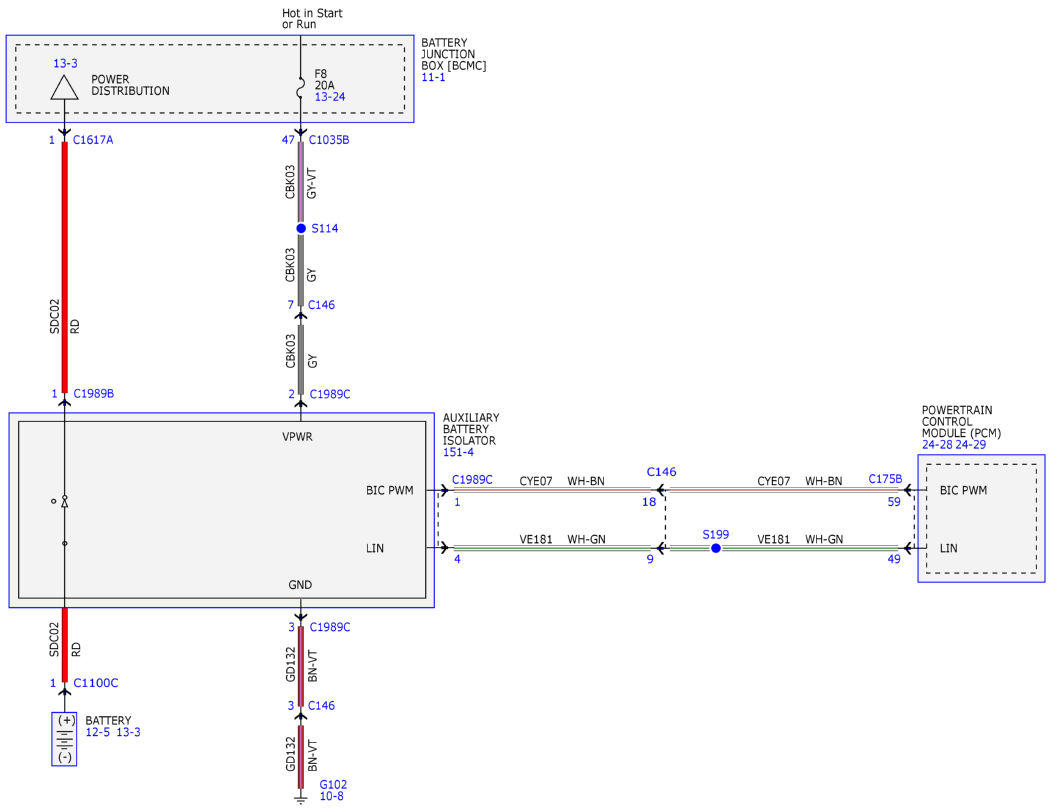Click the F8 20A fuse symbol
Viewport: 1050px width, 811px height.
point(301,84)
